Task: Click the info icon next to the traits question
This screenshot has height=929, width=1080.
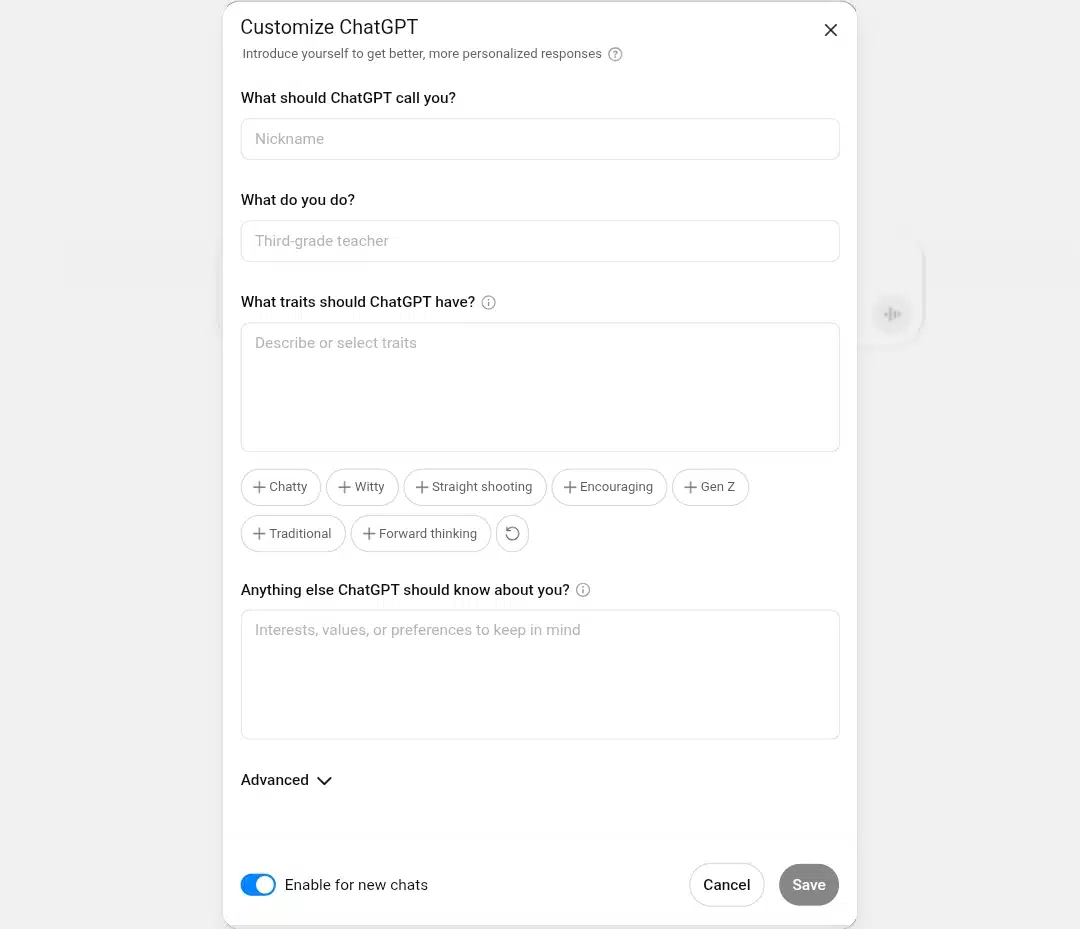Action: click(x=488, y=302)
